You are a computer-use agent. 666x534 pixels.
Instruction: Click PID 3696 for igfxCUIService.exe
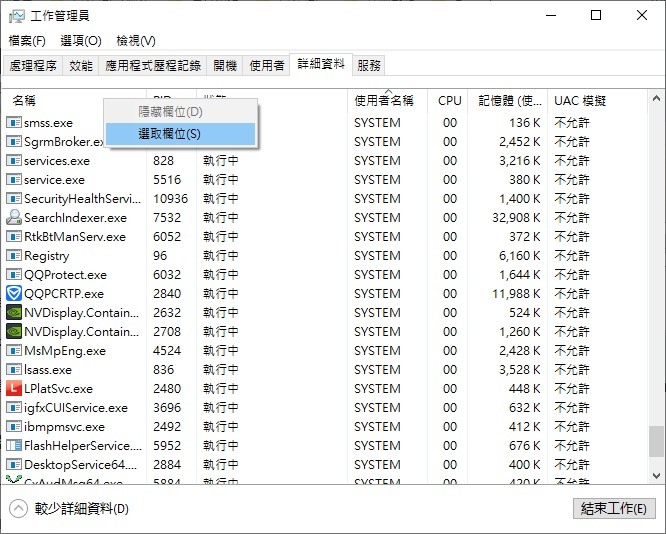pyautogui.click(x=167, y=407)
